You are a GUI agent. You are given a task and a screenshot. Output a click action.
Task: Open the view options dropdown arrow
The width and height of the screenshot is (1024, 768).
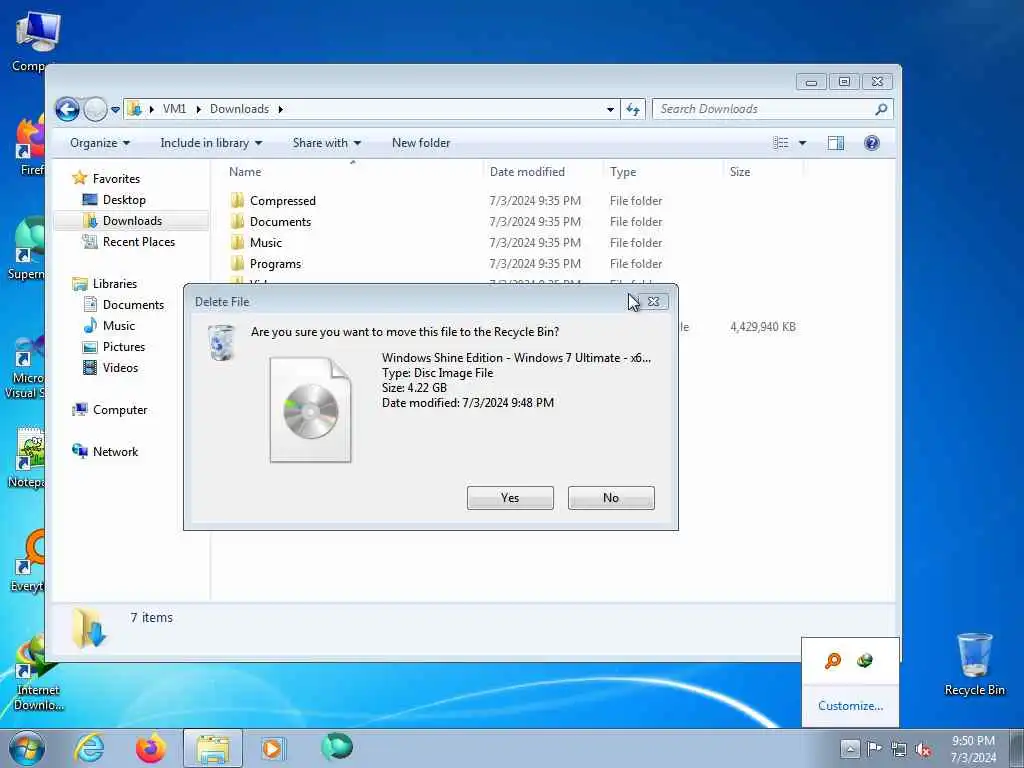click(803, 143)
